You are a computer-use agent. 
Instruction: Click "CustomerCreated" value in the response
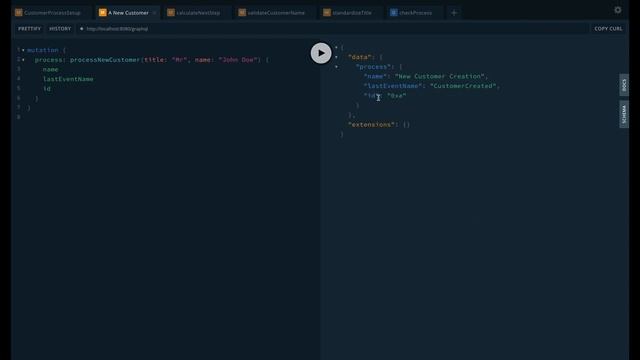click(x=463, y=86)
